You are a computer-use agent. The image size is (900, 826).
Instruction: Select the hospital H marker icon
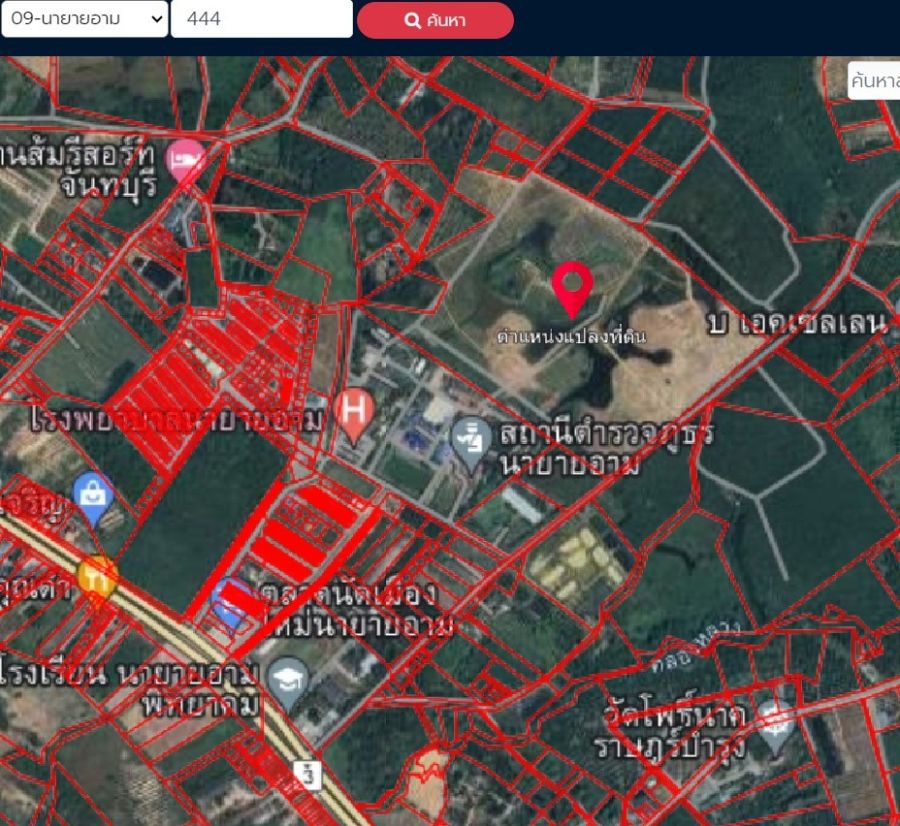[x=353, y=411]
